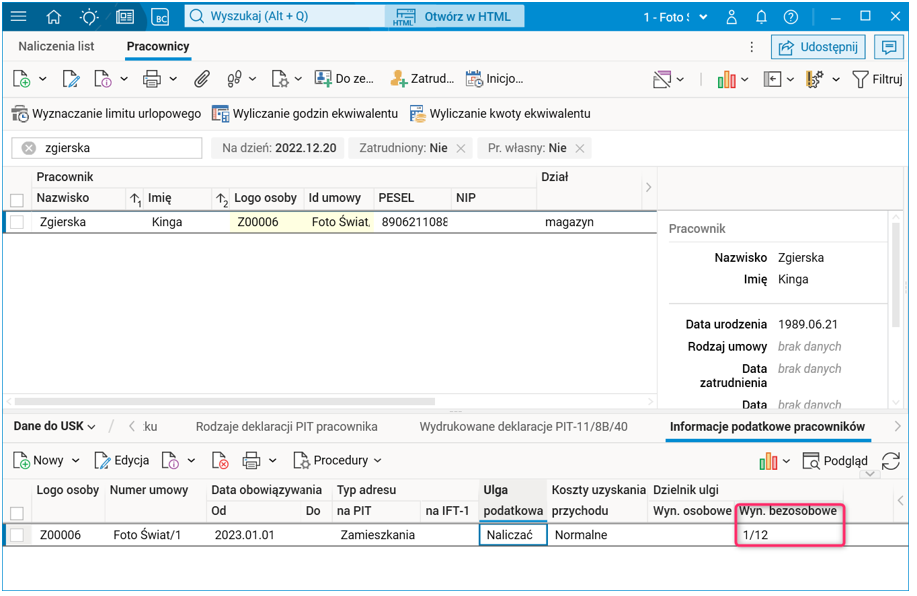
Task: Open the help question mark icon
Action: 791,17
